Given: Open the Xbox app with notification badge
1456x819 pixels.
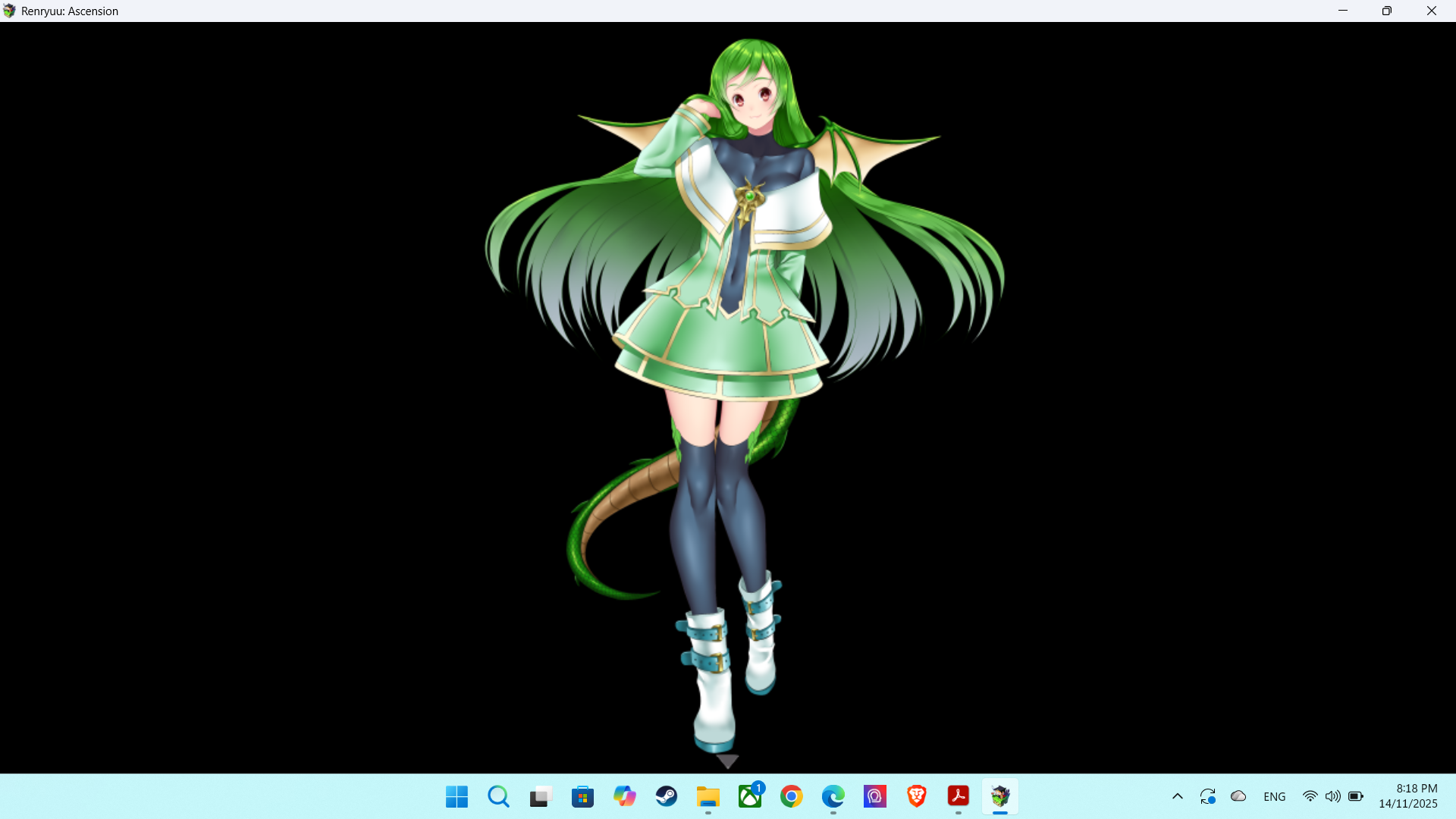Looking at the screenshot, I should point(750,796).
